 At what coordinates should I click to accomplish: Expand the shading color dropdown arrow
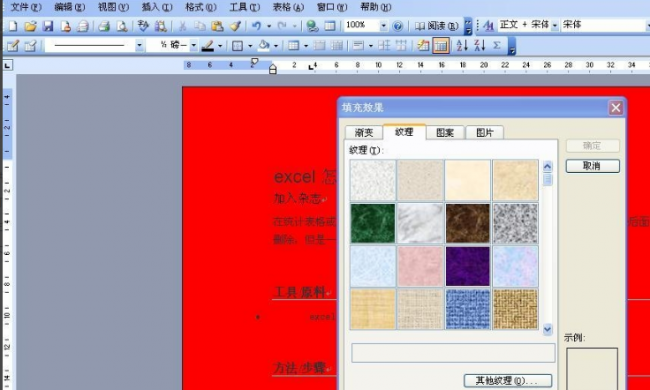pyautogui.click(x=276, y=46)
